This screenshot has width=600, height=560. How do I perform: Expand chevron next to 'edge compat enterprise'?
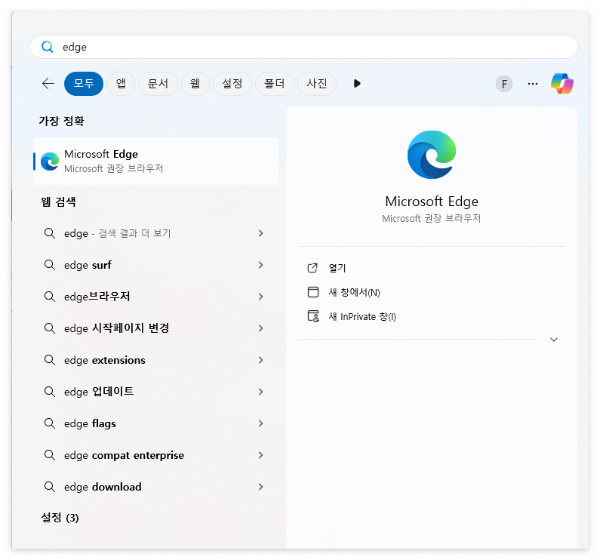pyautogui.click(x=261, y=455)
